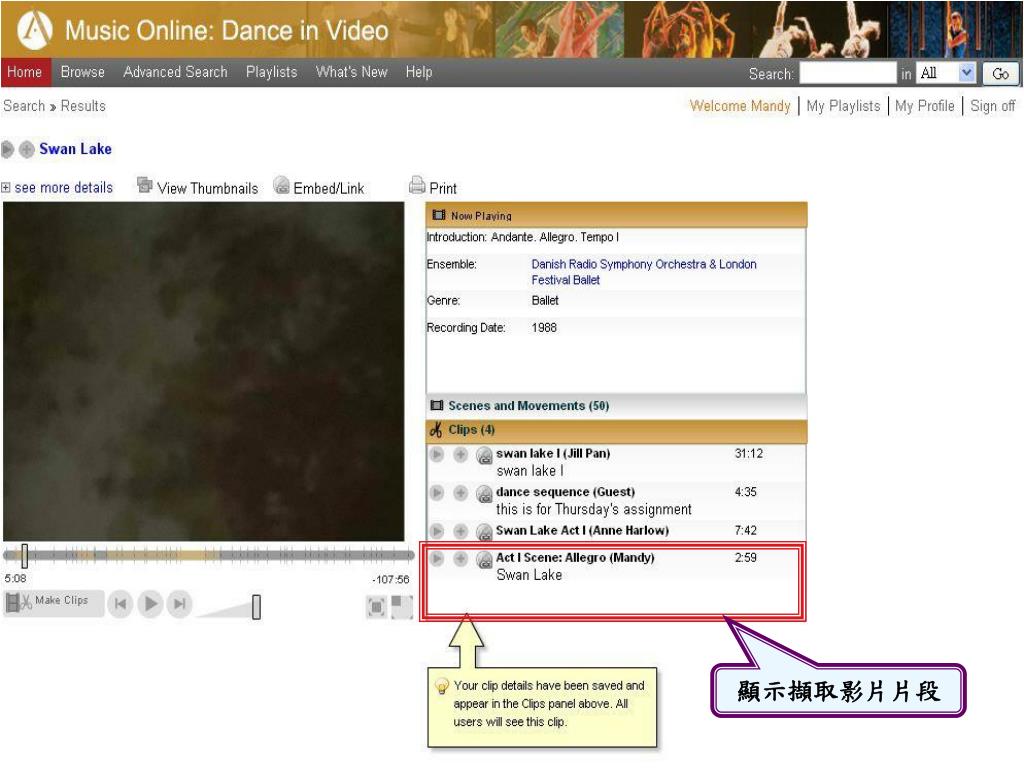Click the remaining time '-107:56' readout
The image size is (1024, 768).
point(391,580)
